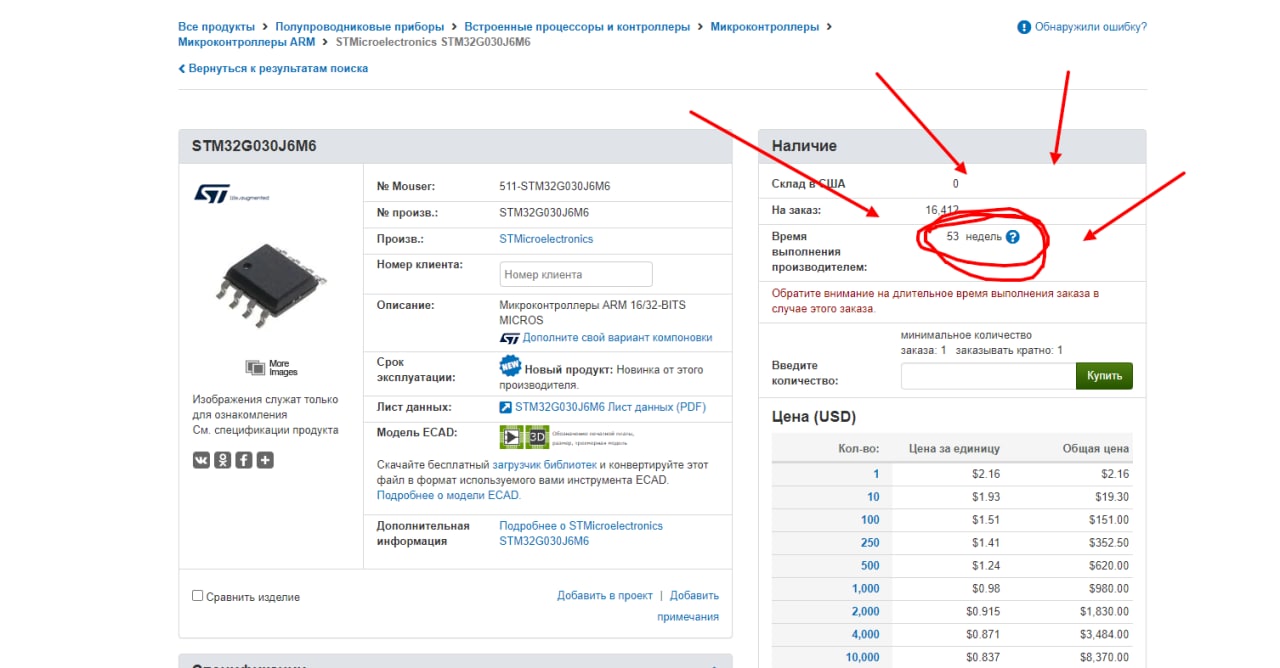Open the ECAD symbol/footprint icon
Screen dimensions: 1280x668
(x=511, y=437)
